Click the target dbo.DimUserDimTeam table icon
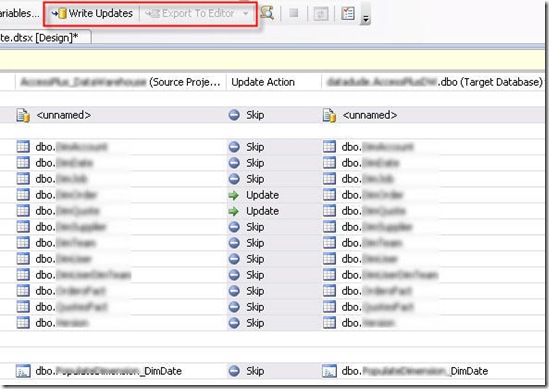 point(329,275)
